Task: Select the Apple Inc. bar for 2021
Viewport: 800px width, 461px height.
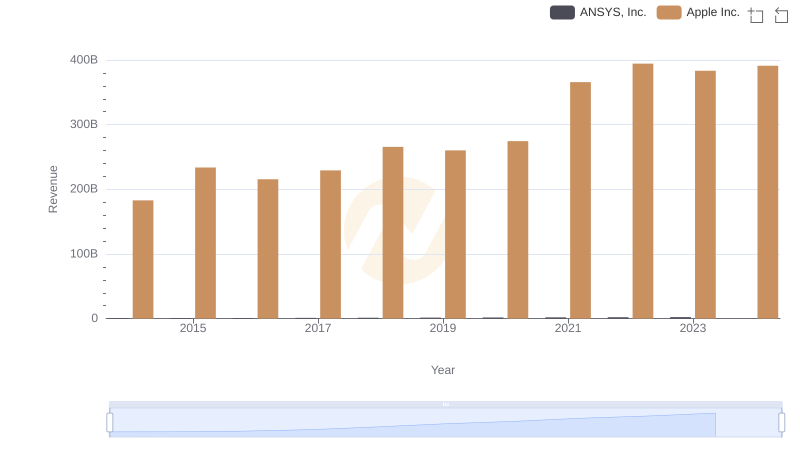Action: 580,200
